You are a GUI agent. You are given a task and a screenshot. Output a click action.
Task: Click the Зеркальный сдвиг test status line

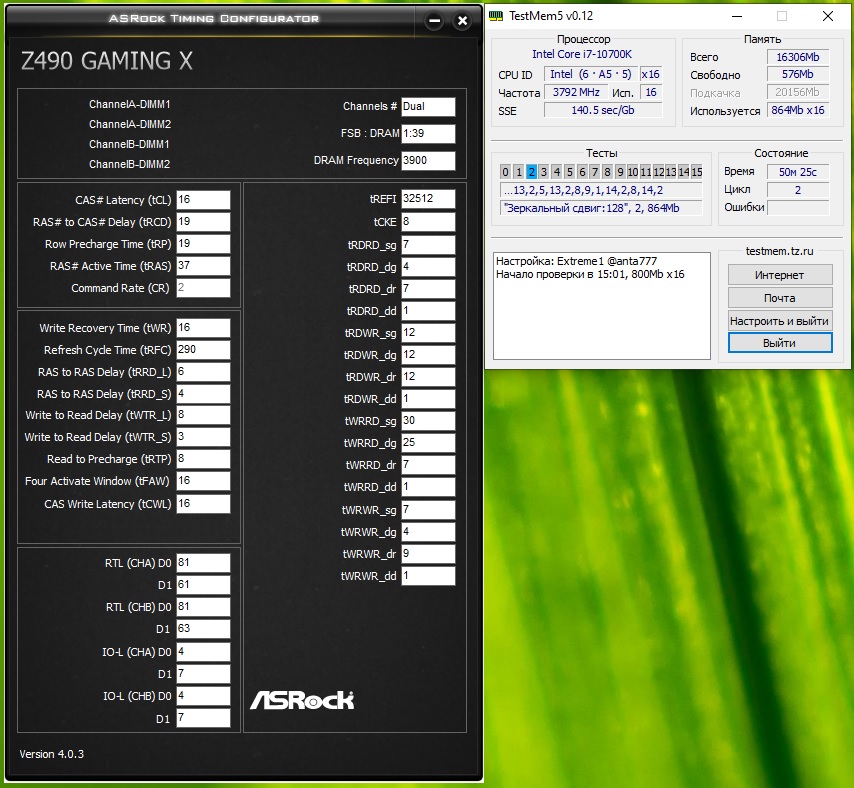tap(601, 207)
